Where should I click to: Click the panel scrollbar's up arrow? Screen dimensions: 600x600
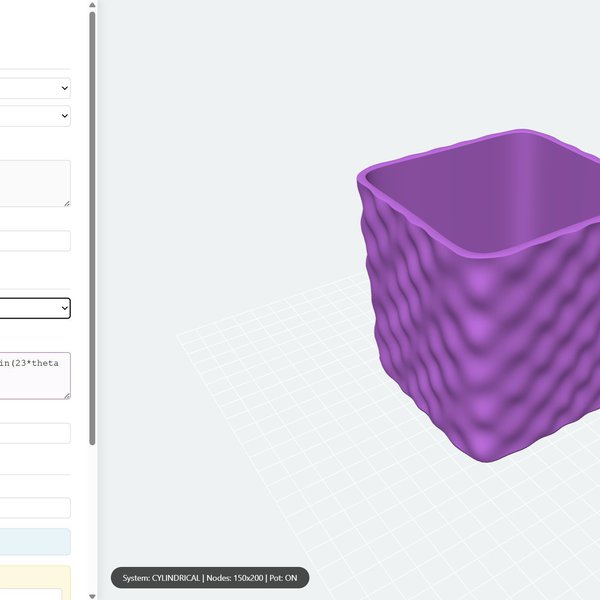[92, 5]
